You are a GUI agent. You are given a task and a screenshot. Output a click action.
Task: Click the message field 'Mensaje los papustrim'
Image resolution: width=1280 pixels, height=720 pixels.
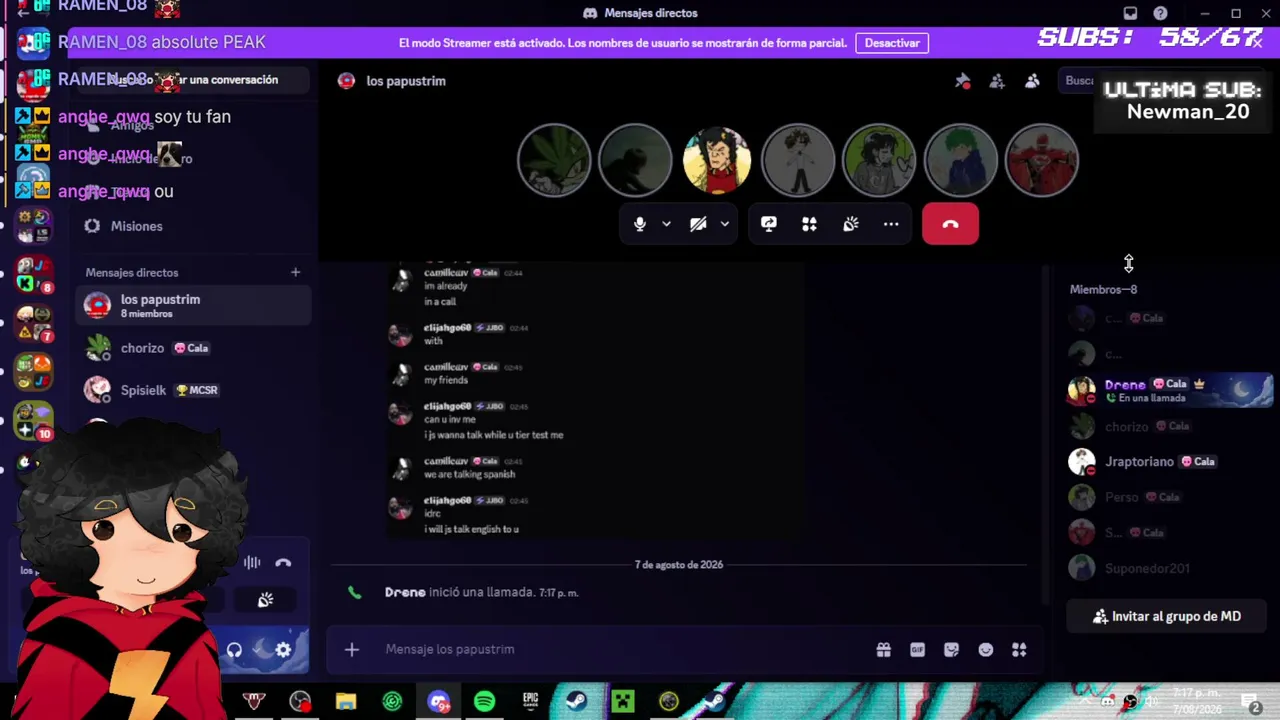pos(620,650)
